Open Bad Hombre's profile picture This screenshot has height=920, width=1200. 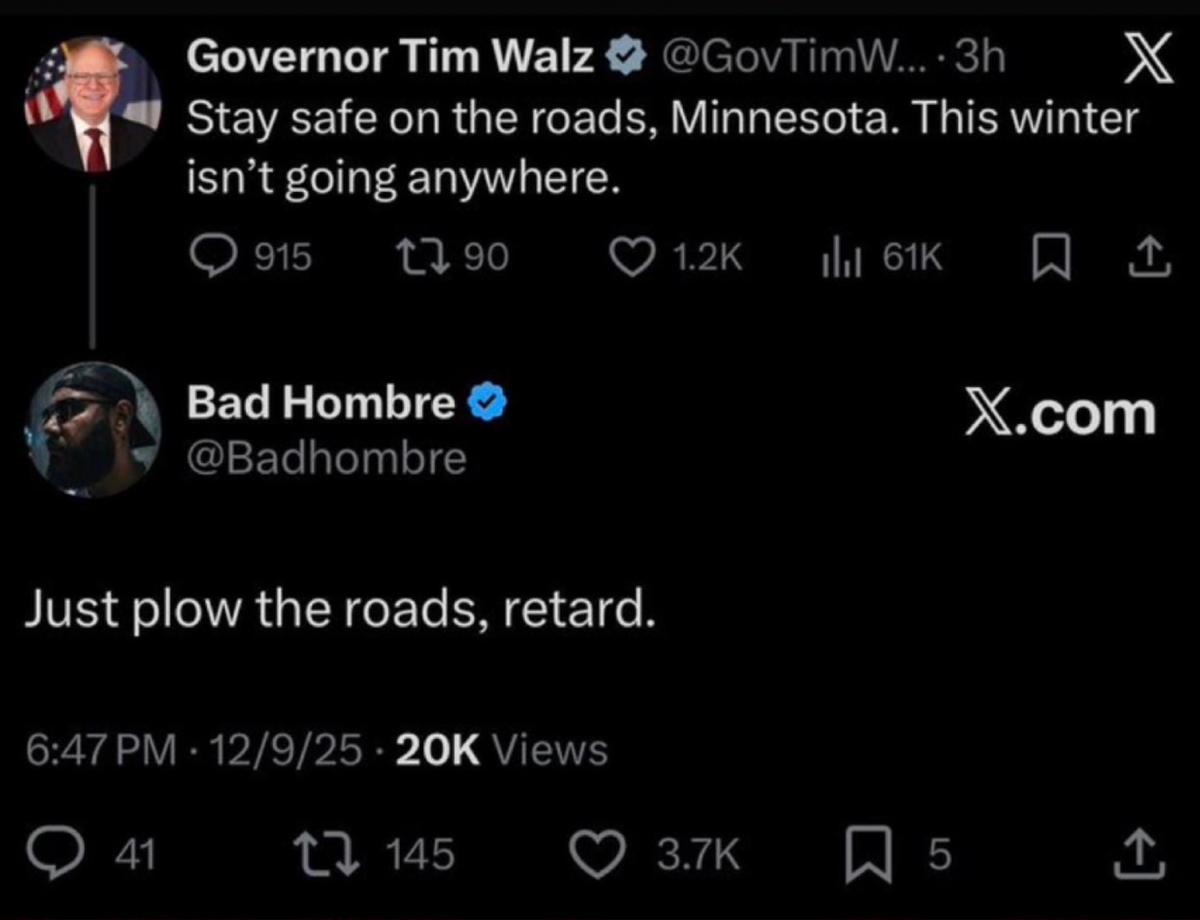point(92,429)
